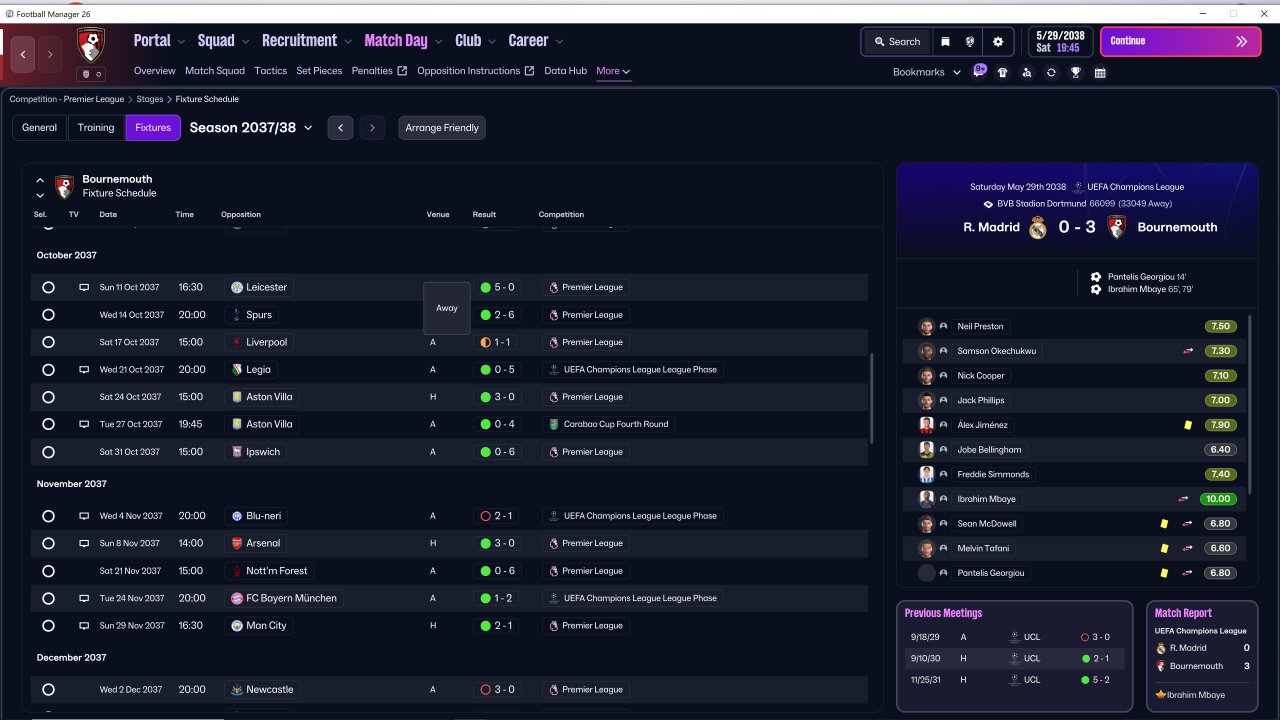Image resolution: width=1280 pixels, height=720 pixels.
Task: Open the Fixtures tab
Action: (x=153, y=128)
